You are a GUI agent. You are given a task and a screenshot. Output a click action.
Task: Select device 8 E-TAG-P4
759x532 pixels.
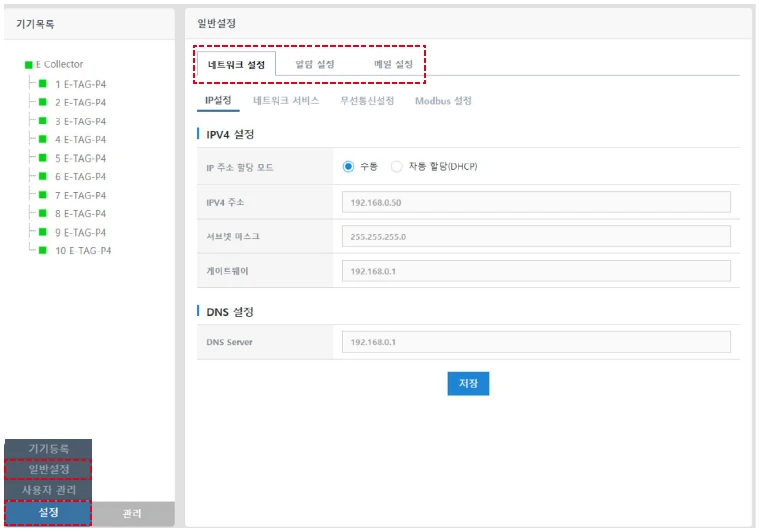(80, 214)
